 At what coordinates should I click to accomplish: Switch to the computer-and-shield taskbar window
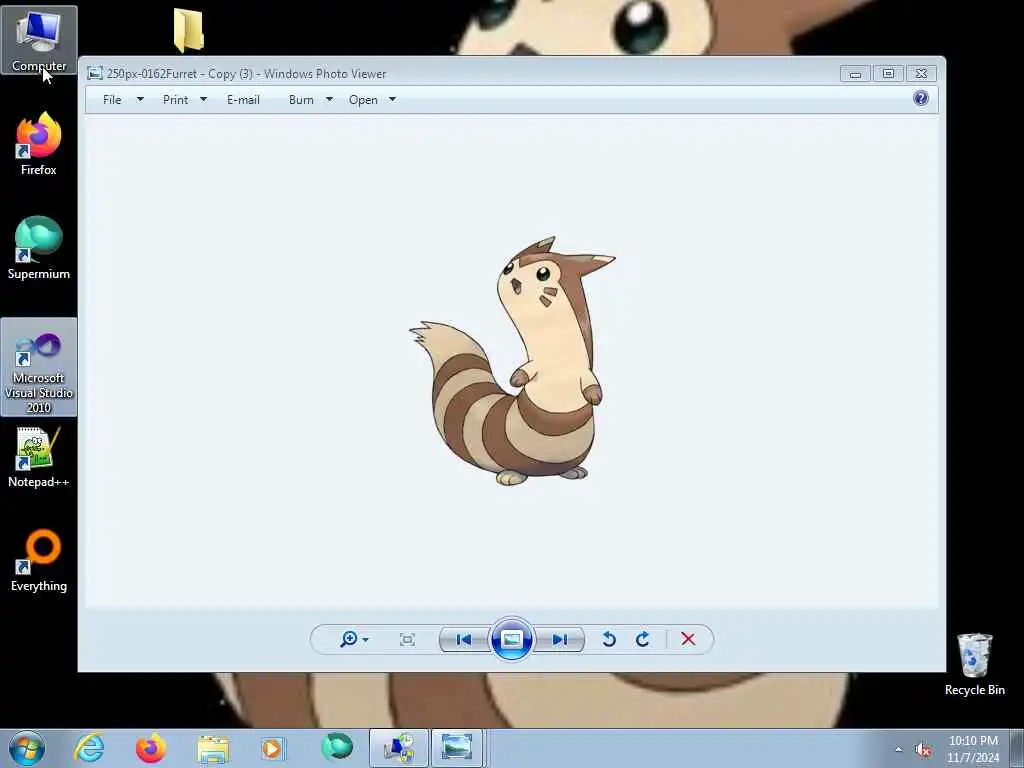tap(399, 748)
